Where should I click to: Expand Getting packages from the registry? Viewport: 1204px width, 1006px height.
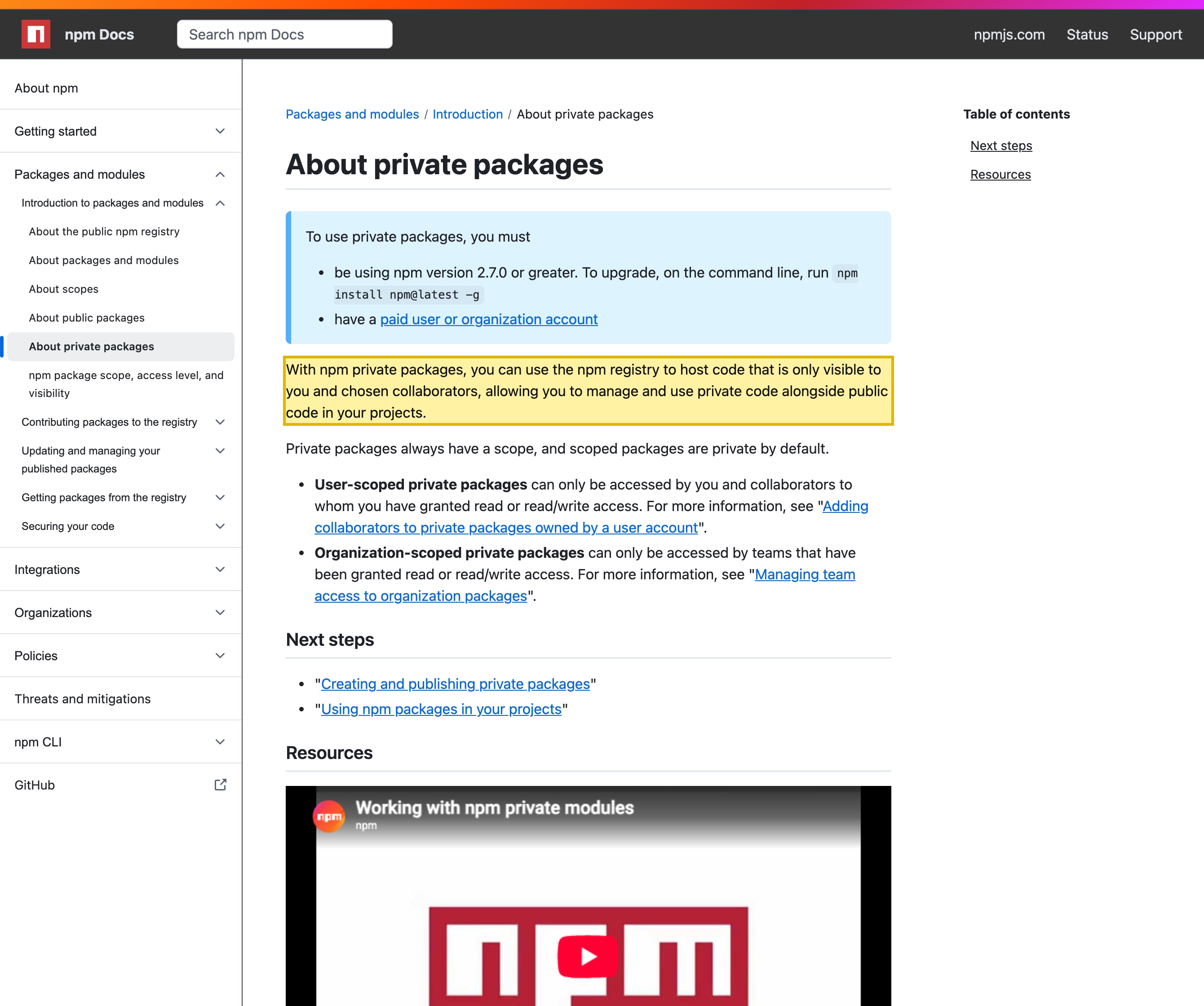pyautogui.click(x=220, y=498)
